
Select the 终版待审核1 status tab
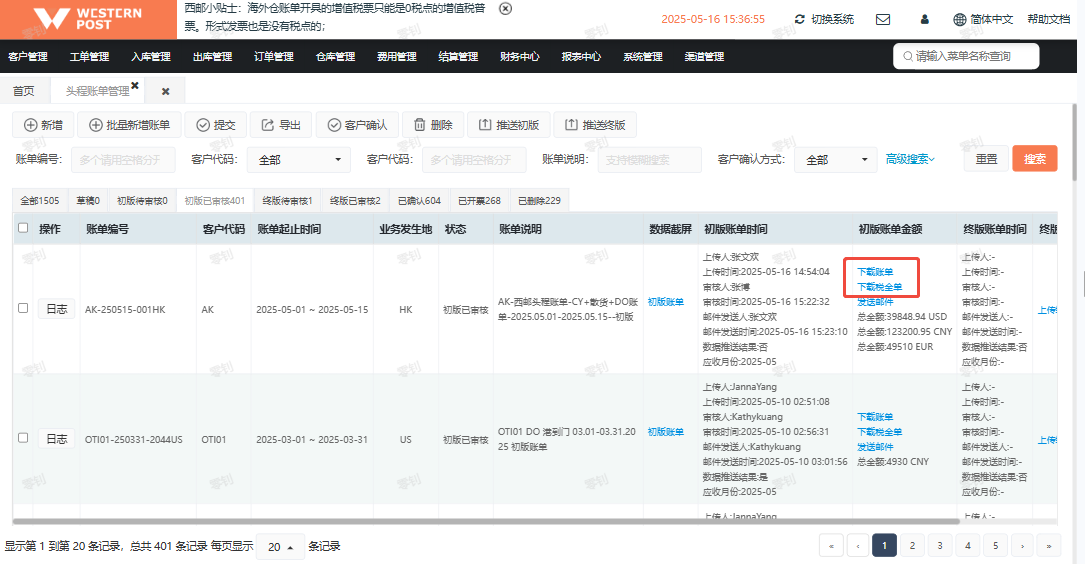287,201
